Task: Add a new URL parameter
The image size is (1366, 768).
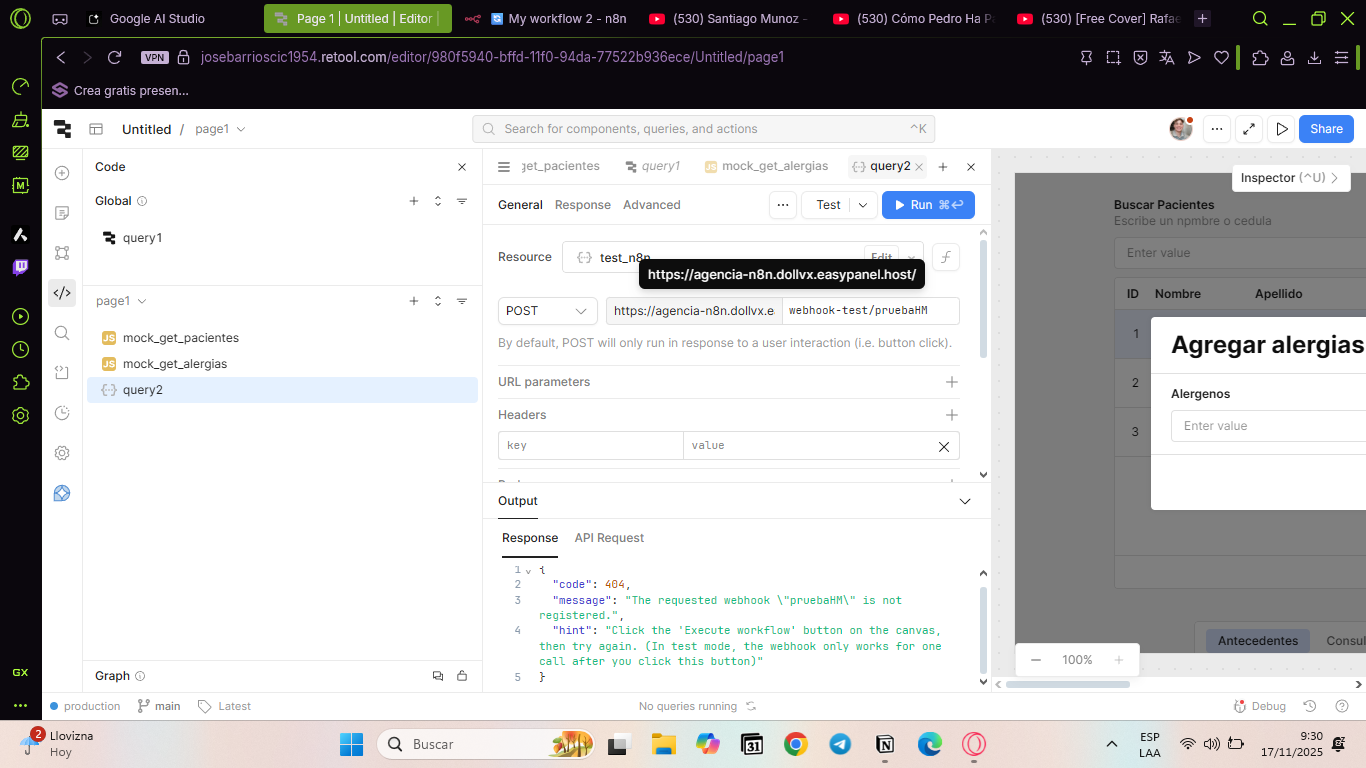Action: click(x=951, y=382)
